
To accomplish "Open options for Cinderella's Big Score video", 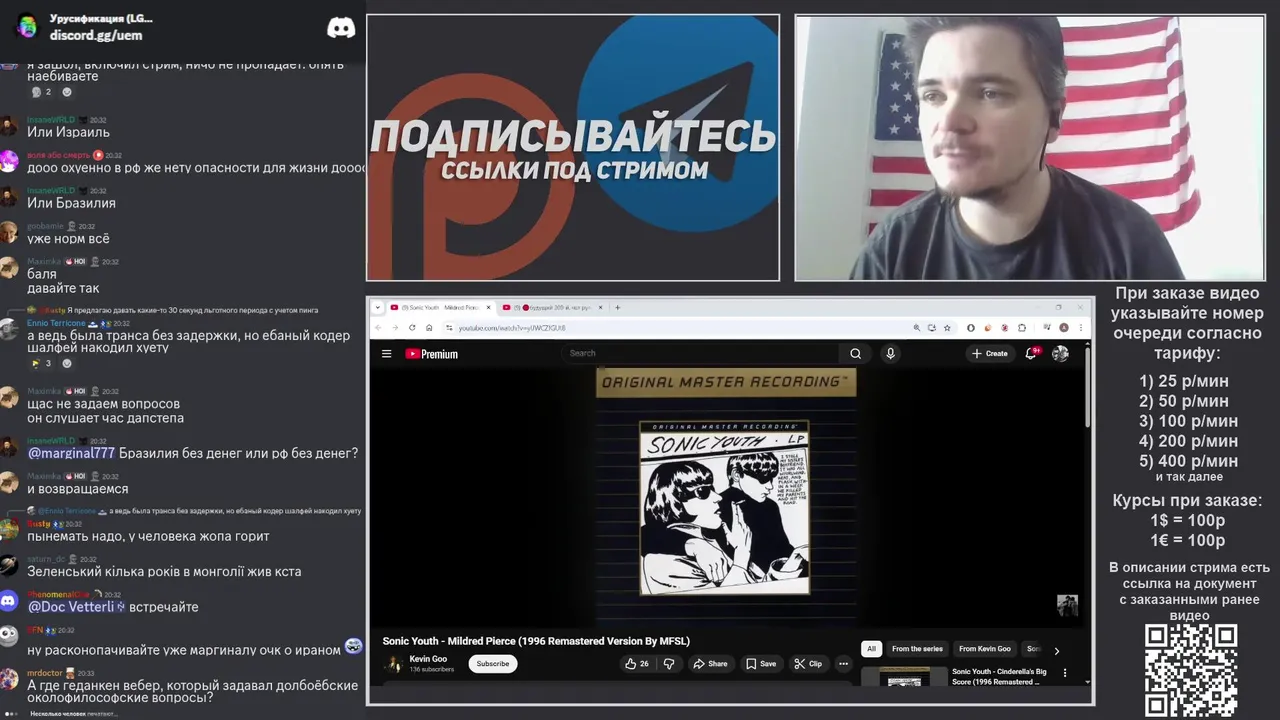I will [x=1065, y=673].
